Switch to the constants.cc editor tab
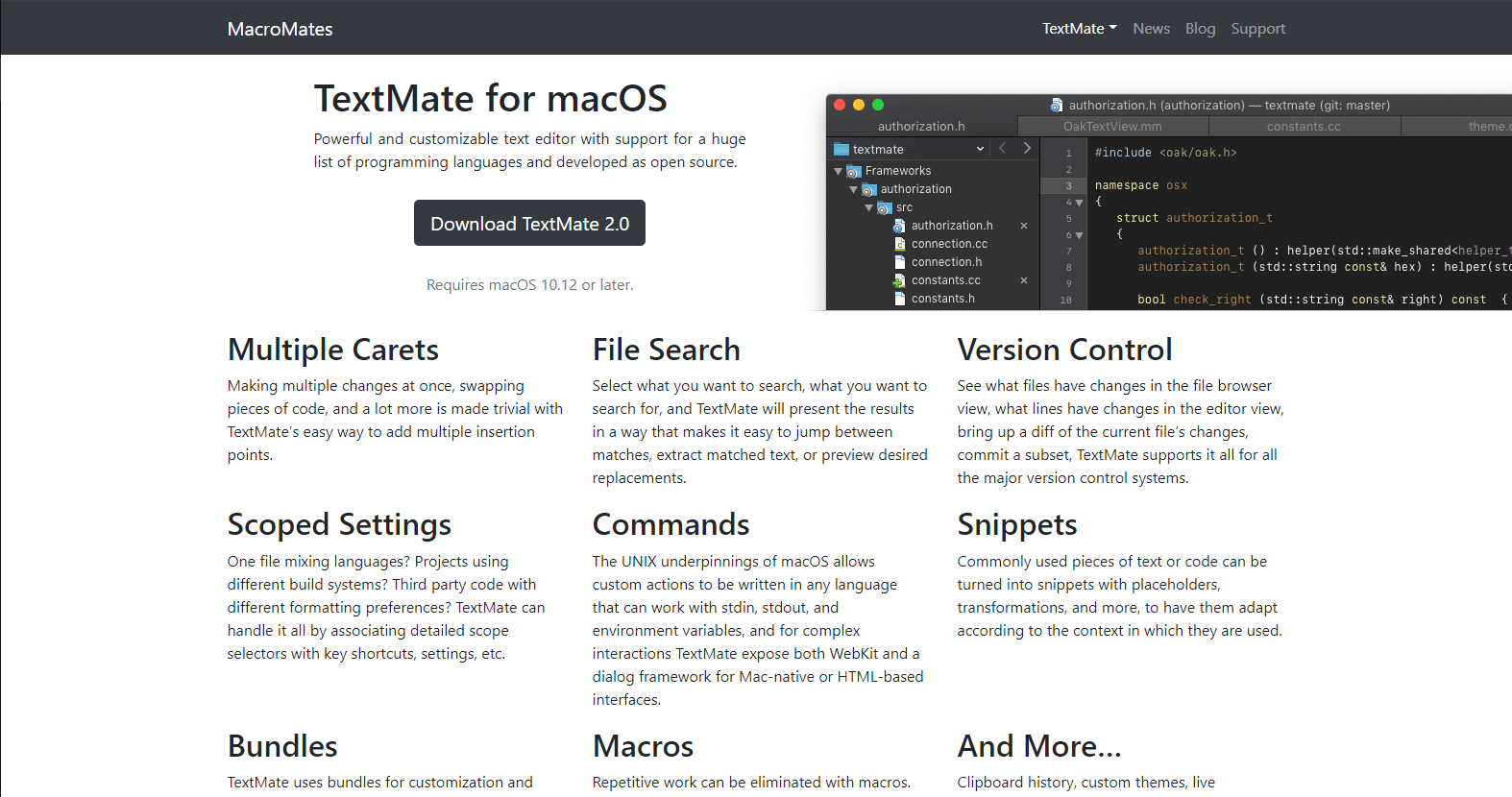 tap(1304, 126)
